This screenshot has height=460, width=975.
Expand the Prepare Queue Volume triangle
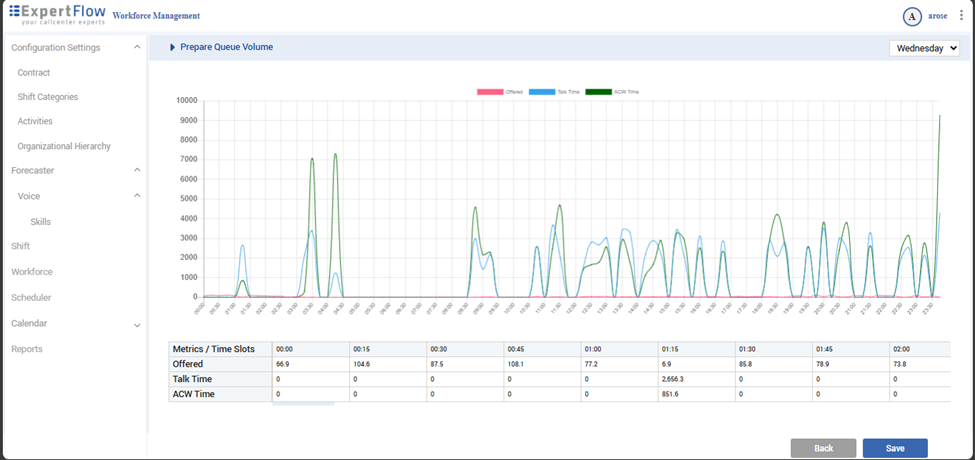click(172, 47)
